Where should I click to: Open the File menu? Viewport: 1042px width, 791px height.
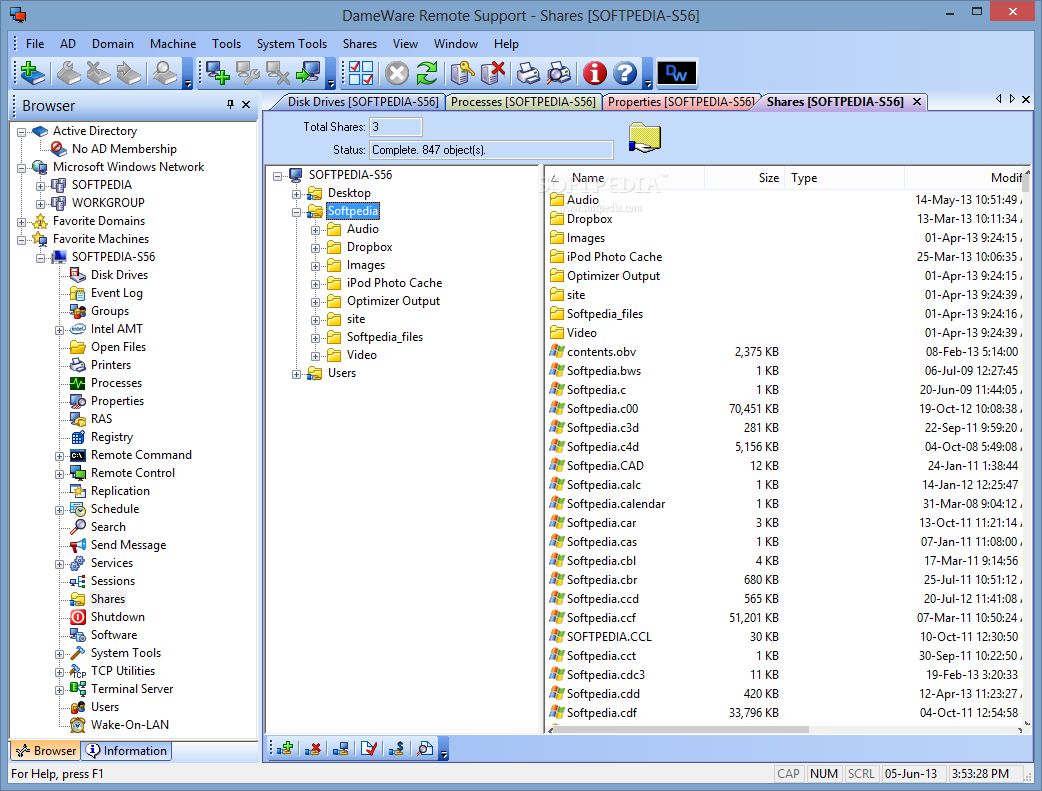click(x=35, y=44)
